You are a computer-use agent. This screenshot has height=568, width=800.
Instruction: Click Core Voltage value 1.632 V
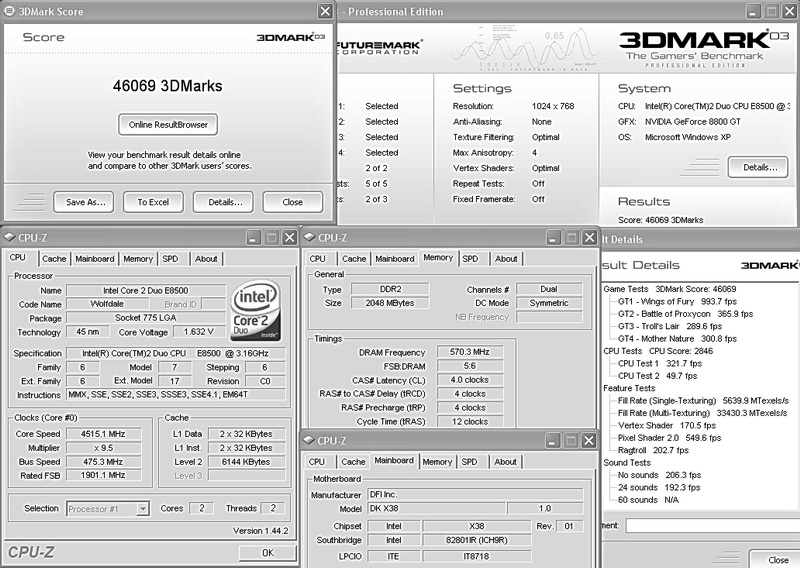pyautogui.click(x=198, y=332)
